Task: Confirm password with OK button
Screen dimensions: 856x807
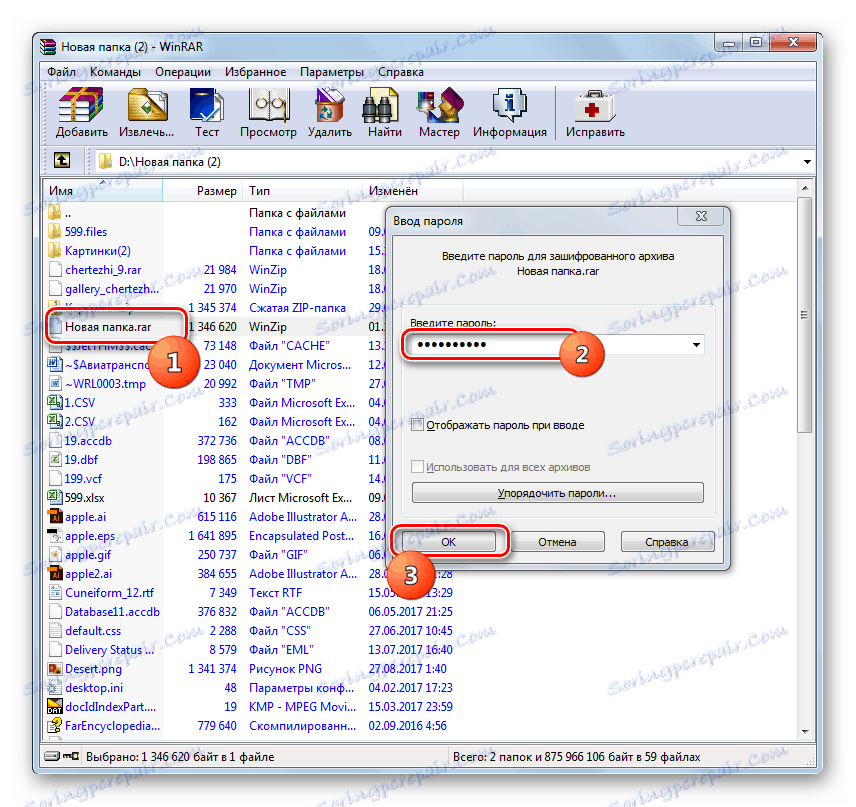Action: [449, 542]
